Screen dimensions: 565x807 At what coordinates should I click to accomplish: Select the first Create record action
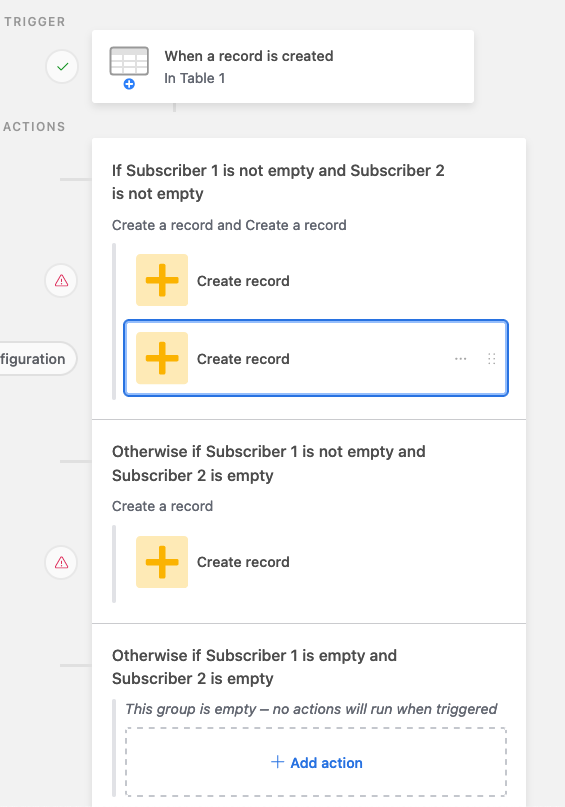pos(316,280)
